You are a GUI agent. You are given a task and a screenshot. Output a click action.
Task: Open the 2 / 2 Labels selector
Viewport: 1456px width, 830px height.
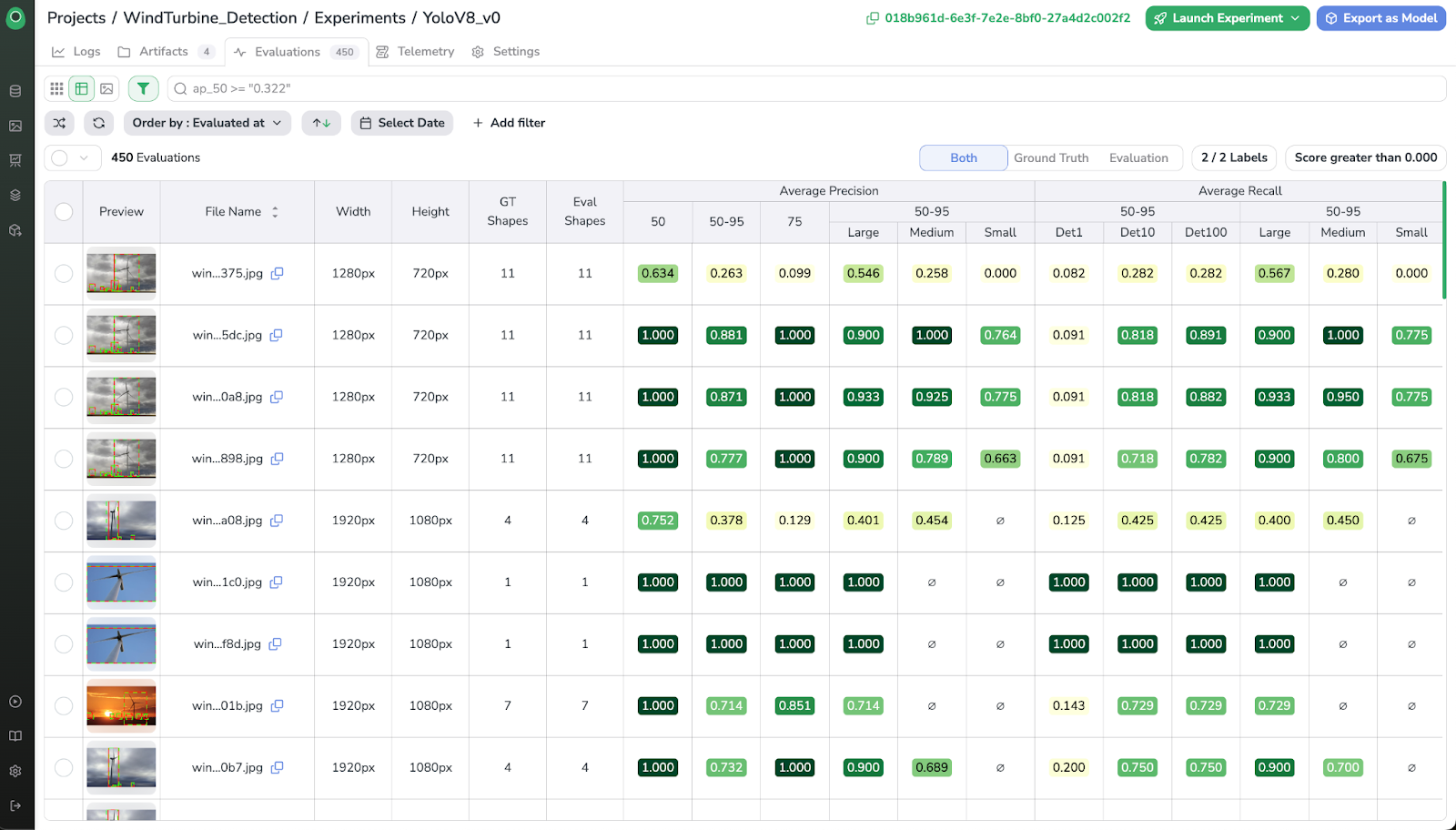(1234, 157)
